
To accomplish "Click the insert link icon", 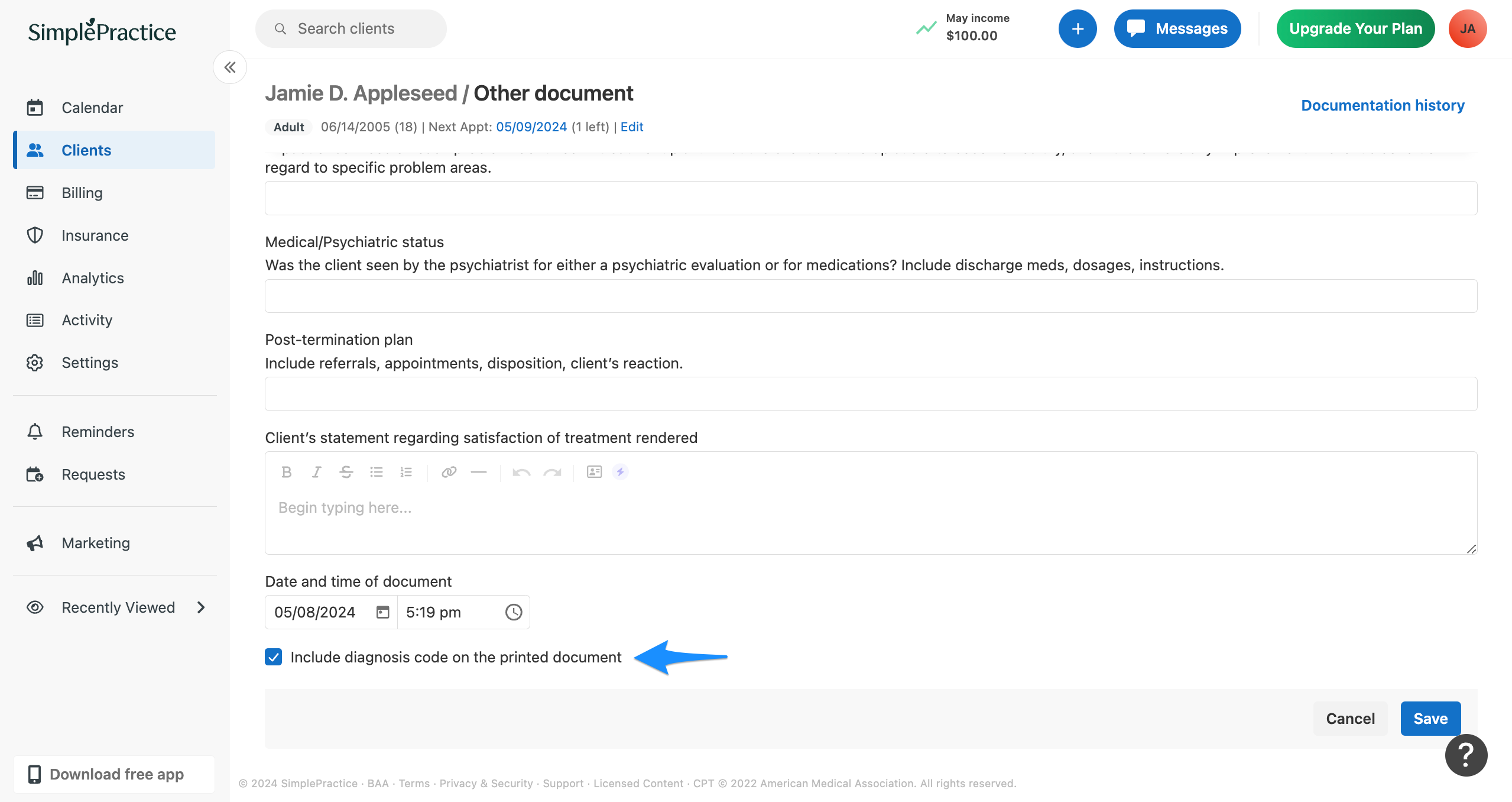I will tap(449, 472).
